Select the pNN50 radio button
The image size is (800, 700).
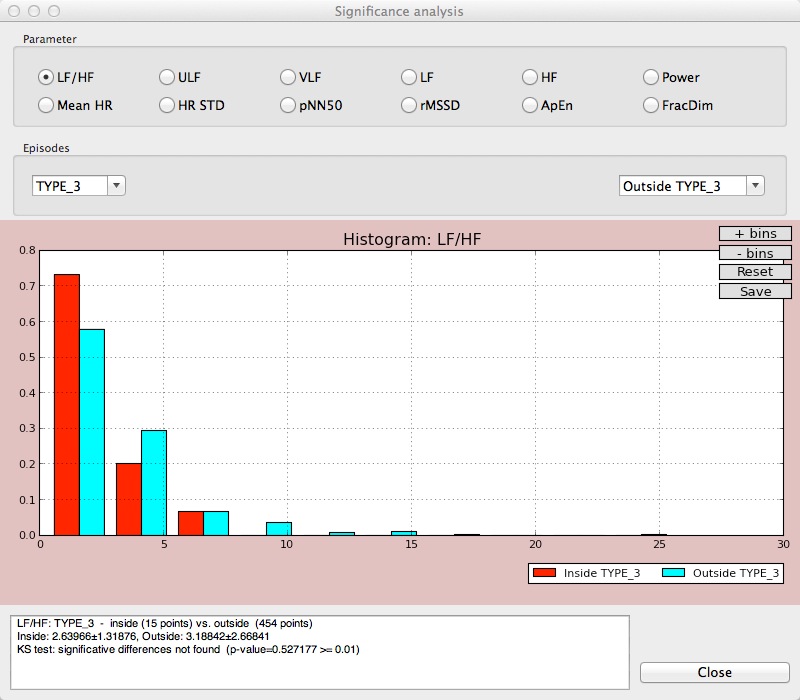tap(288, 105)
